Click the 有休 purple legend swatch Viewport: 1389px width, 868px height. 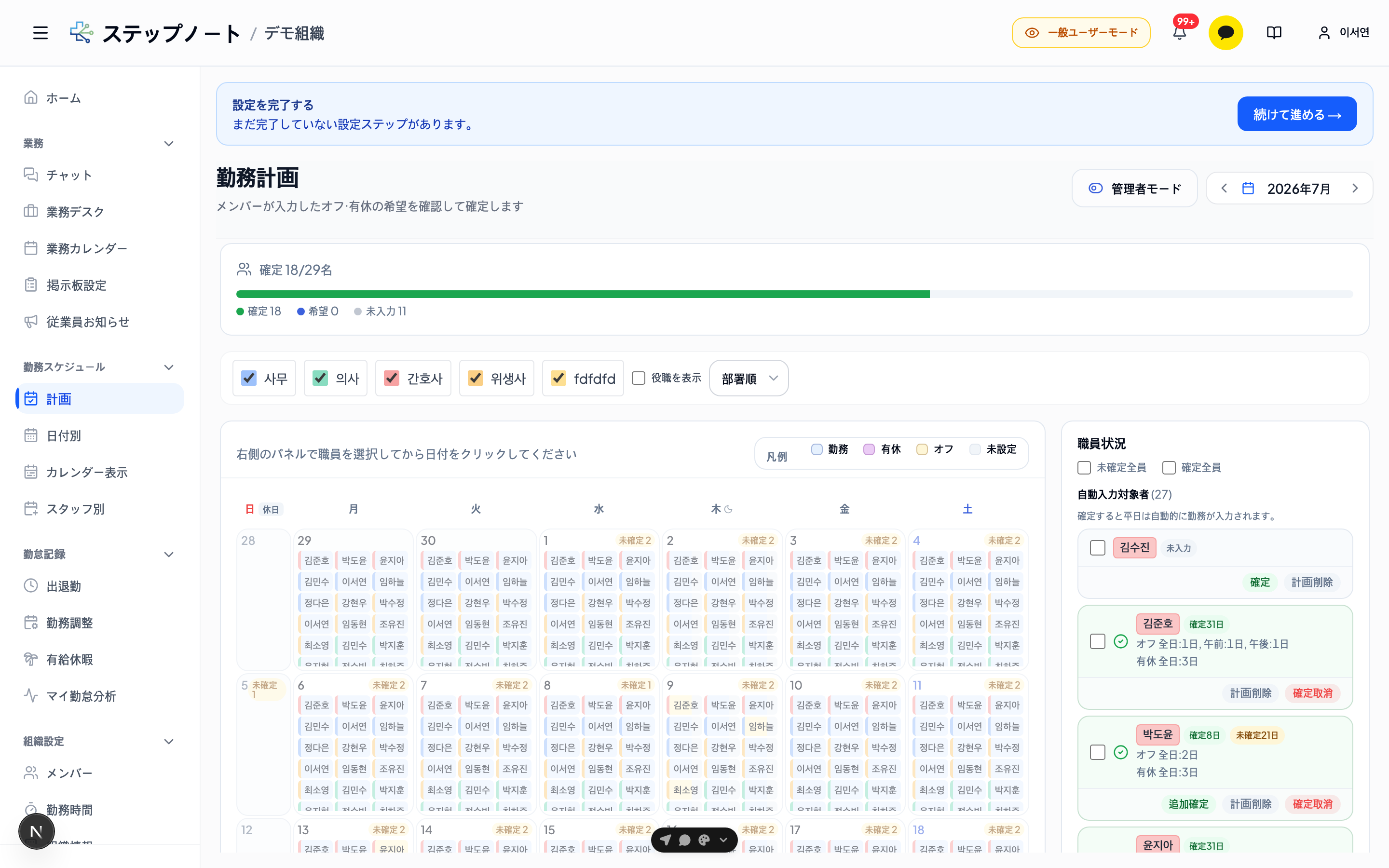click(x=869, y=449)
